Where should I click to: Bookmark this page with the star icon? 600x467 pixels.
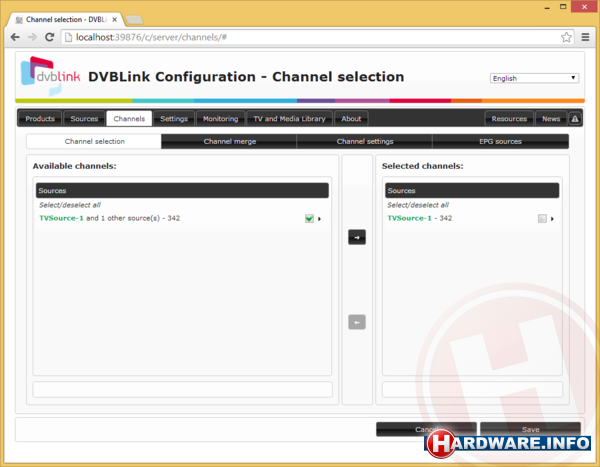pos(566,37)
